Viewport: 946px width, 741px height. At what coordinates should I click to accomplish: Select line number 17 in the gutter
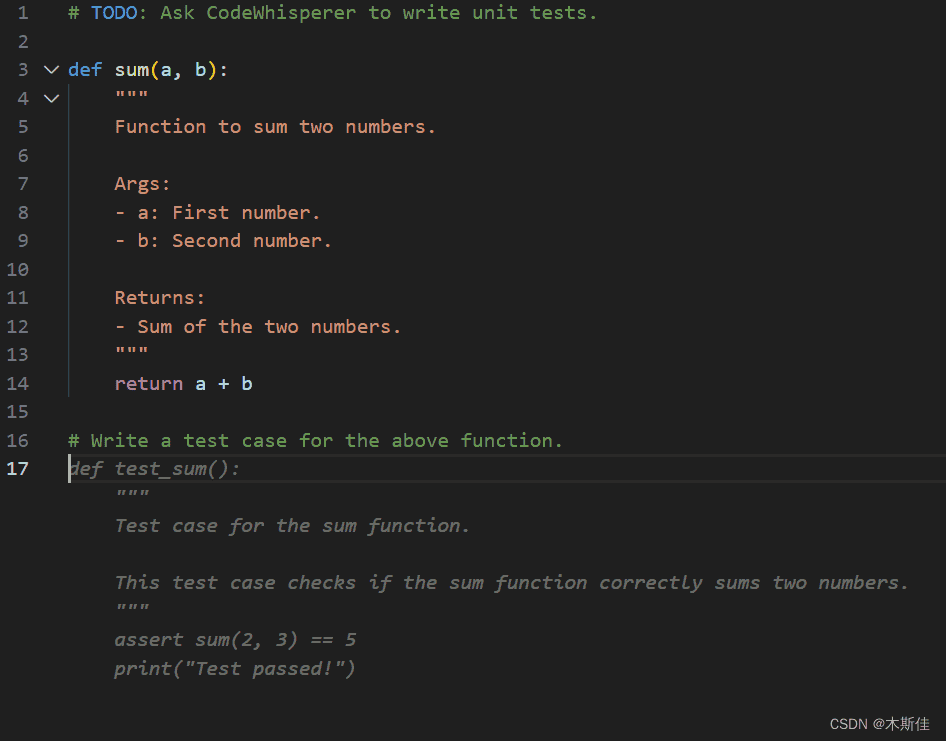point(18,469)
